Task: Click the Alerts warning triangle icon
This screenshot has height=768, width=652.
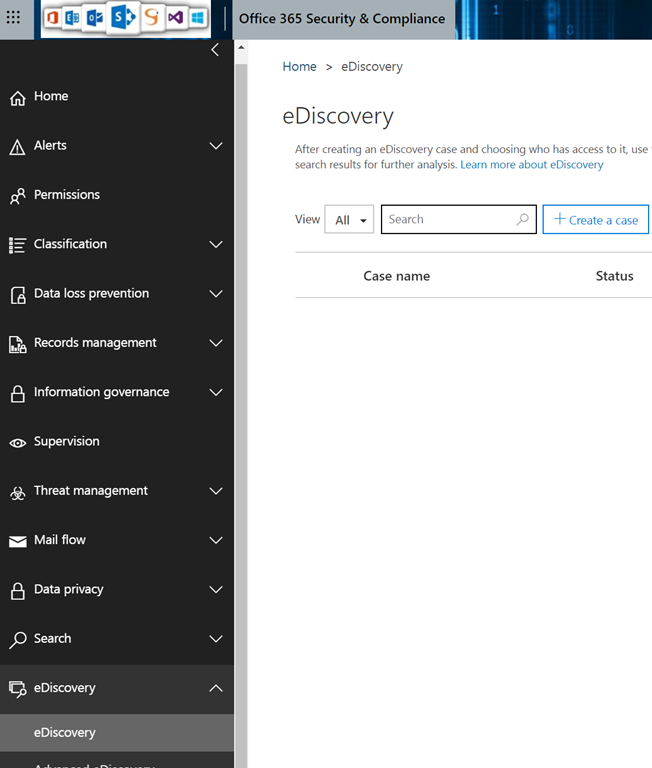Action: [x=17, y=147]
